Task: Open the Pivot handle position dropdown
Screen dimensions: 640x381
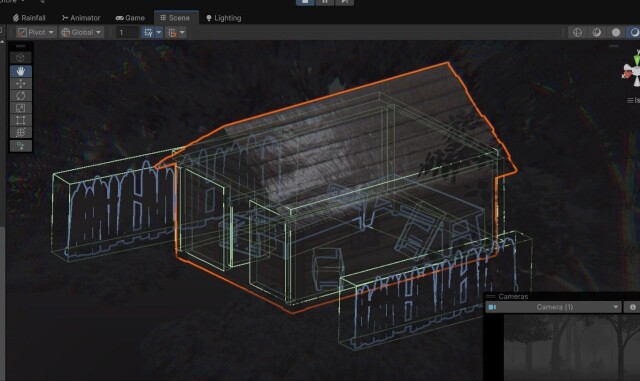Action: (x=36, y=32)
